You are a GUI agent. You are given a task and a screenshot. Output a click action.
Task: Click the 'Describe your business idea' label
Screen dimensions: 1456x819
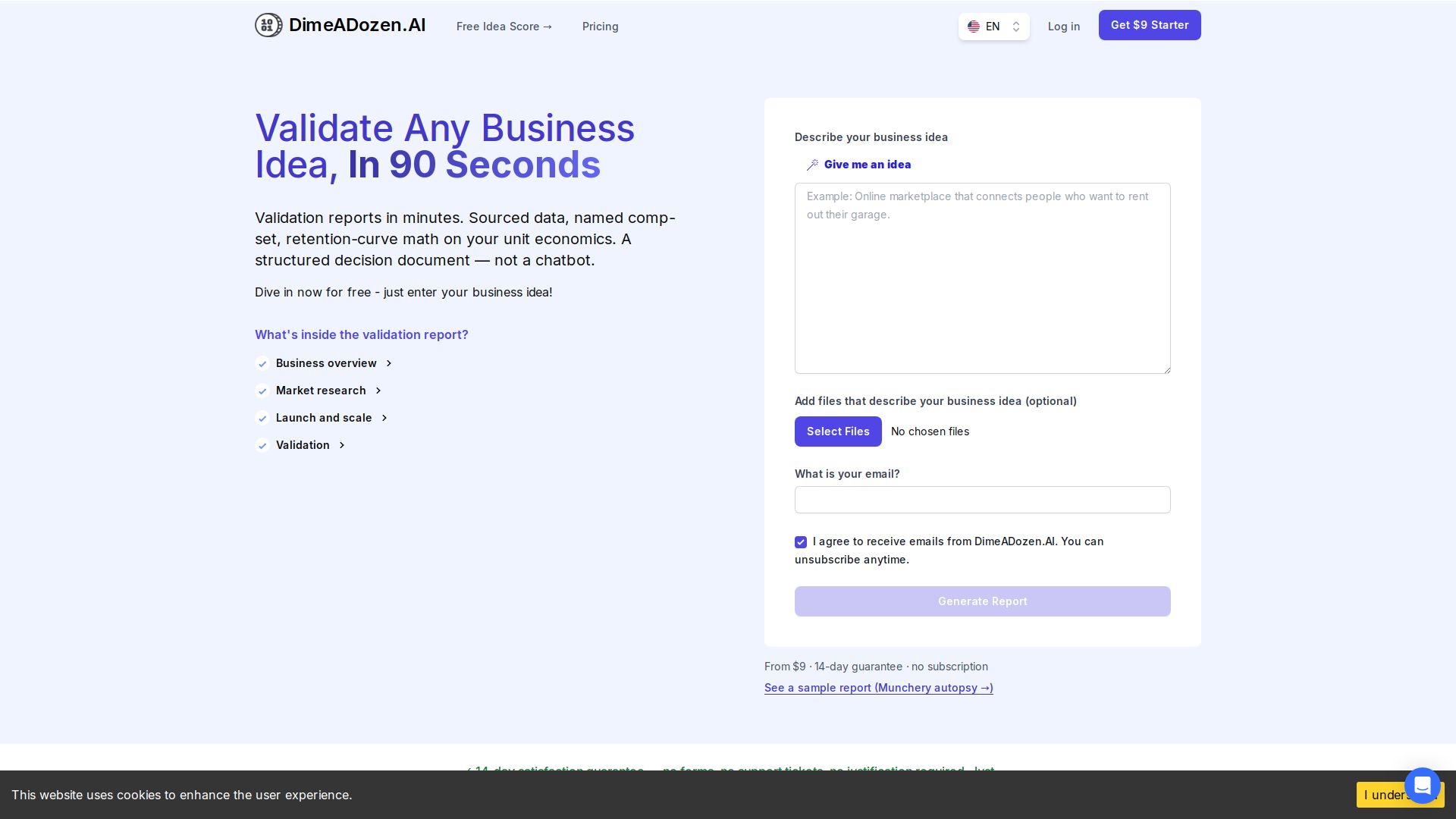(871, 137)
